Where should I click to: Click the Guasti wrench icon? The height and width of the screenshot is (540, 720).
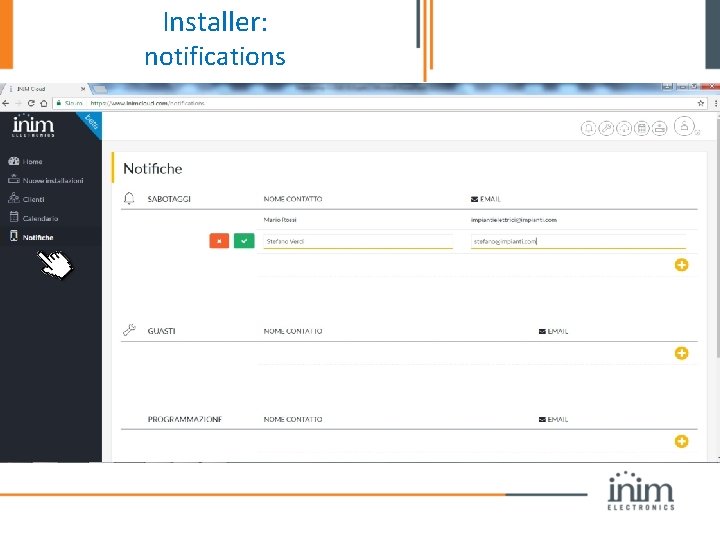[129, 330]
